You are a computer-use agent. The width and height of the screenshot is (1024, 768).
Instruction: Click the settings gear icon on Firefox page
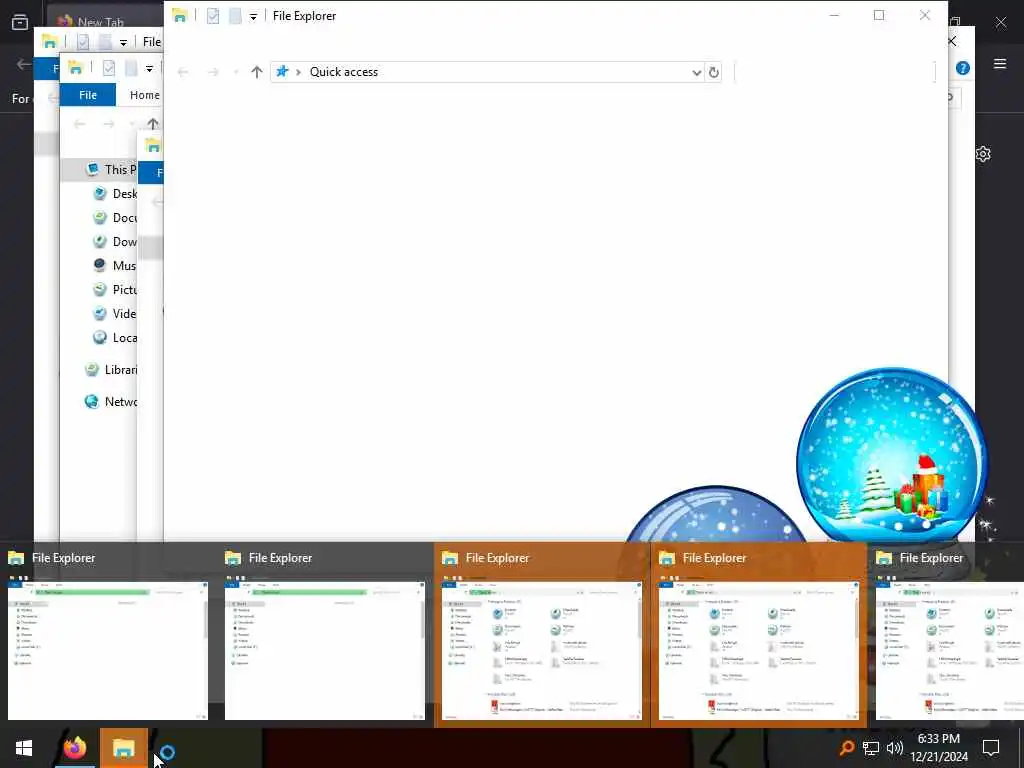(984, 154)
